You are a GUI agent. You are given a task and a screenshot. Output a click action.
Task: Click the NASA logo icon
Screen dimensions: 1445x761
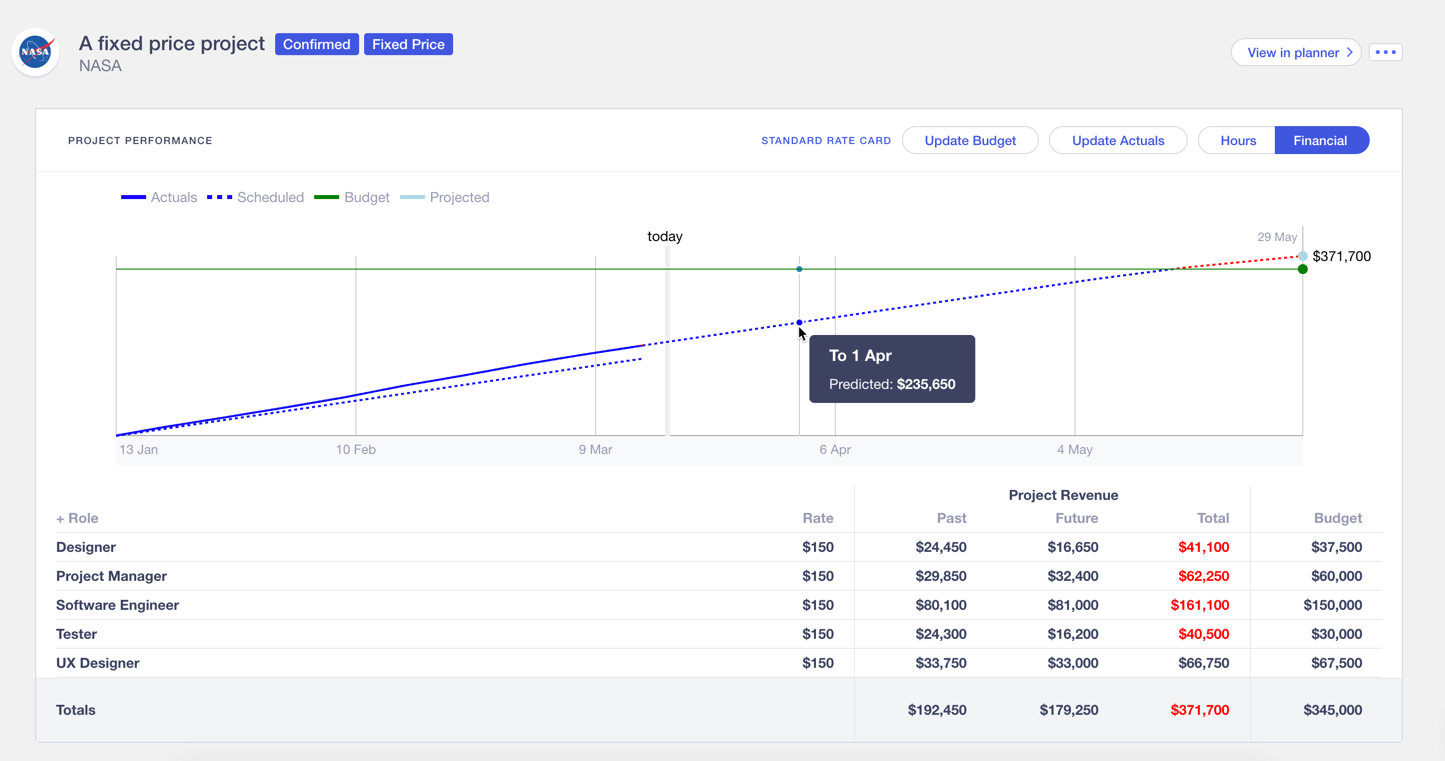(x=36, y=52)
